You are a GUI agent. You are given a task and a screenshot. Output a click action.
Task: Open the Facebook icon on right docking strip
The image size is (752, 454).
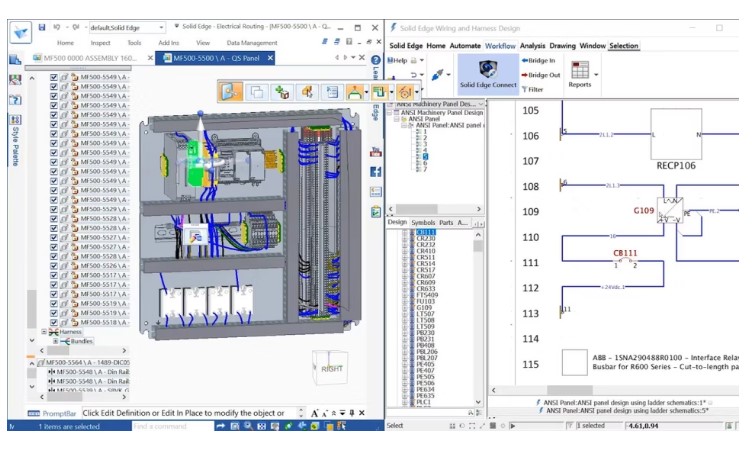coord(376,172)
